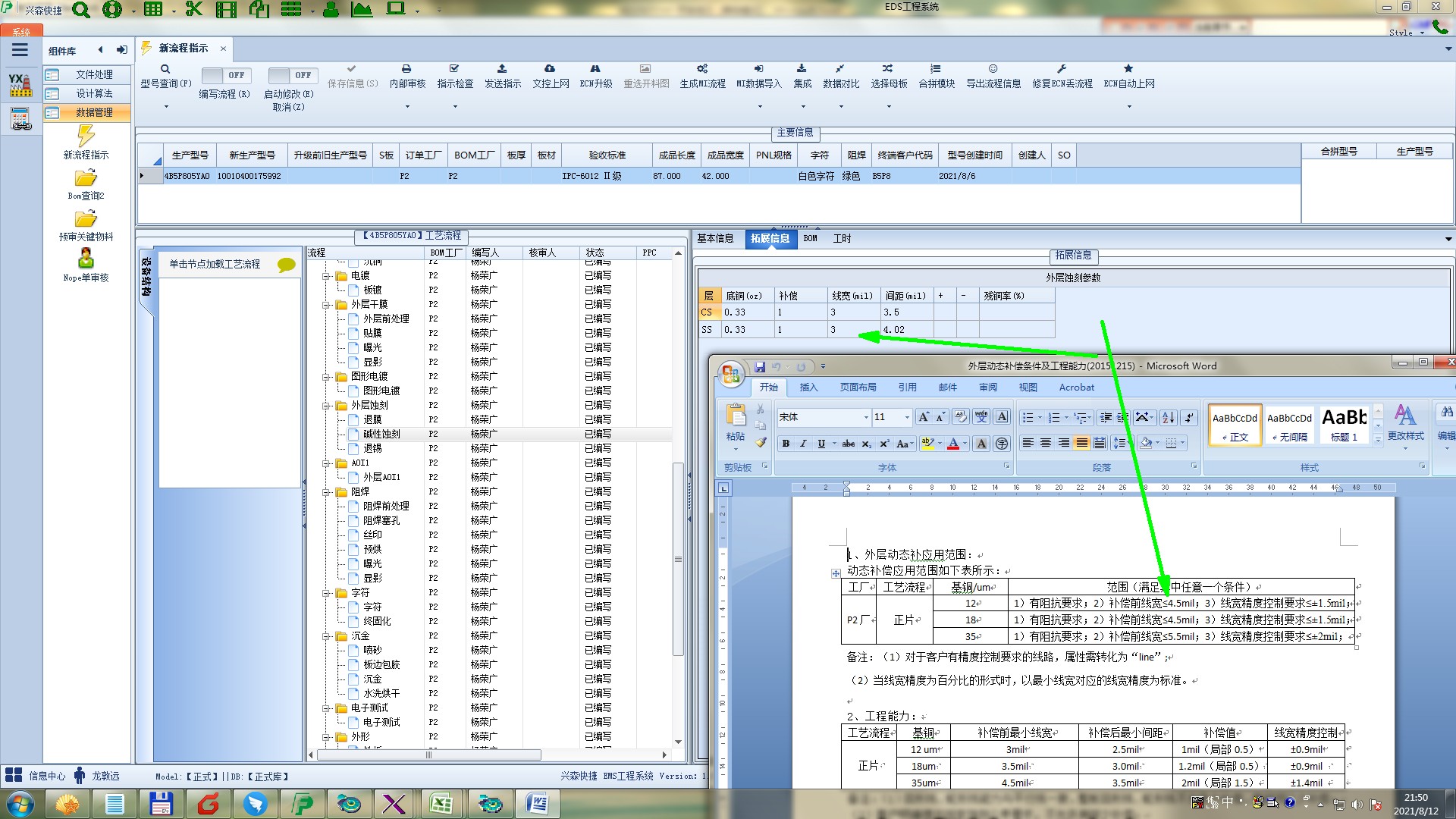1456x819 pixels.
Task: Collapse the 阻焊 tree folder
Action: tap(326, 492)
